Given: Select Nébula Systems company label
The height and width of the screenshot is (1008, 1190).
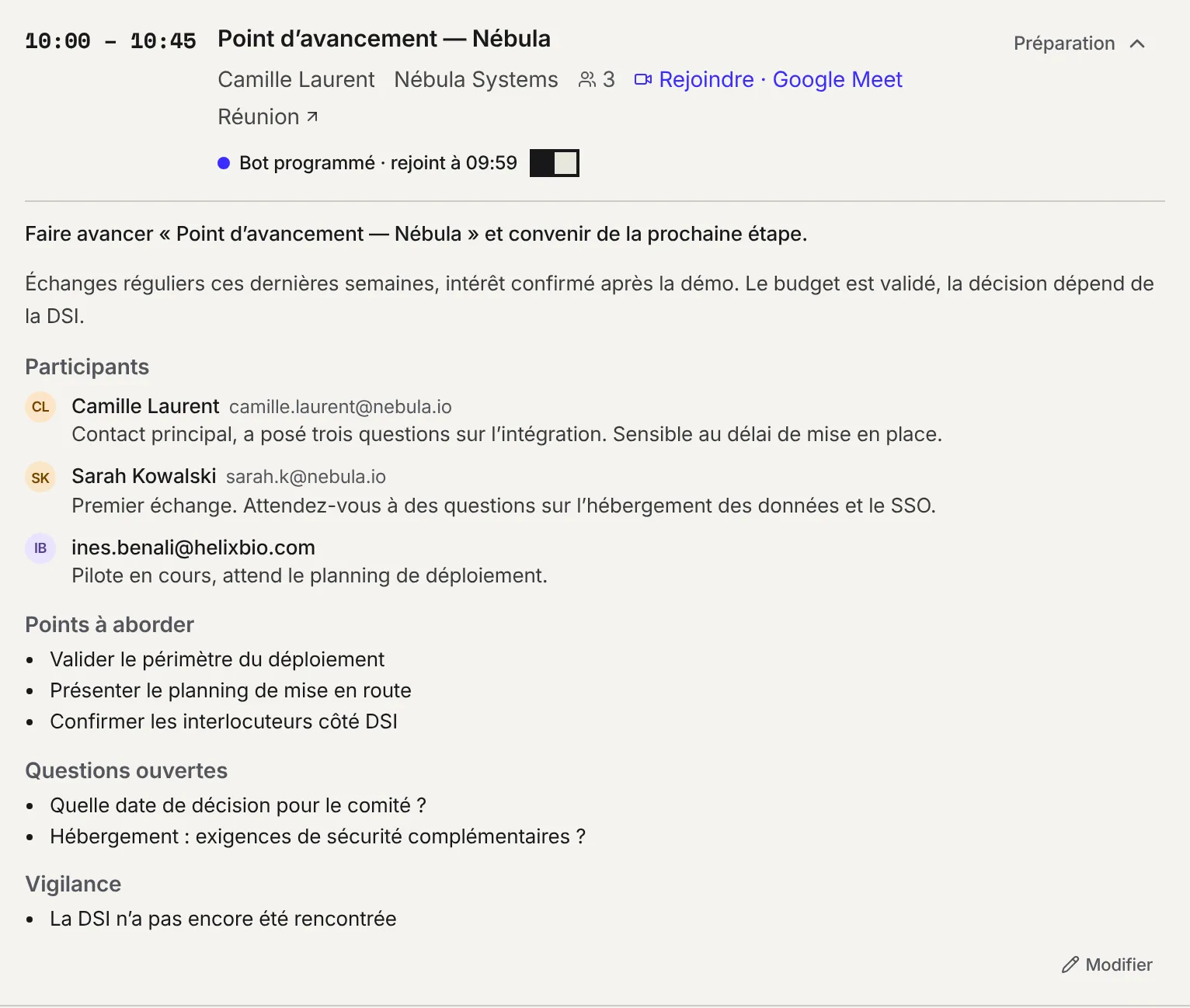Looking at the screenshot, I should tap(476, 79).
